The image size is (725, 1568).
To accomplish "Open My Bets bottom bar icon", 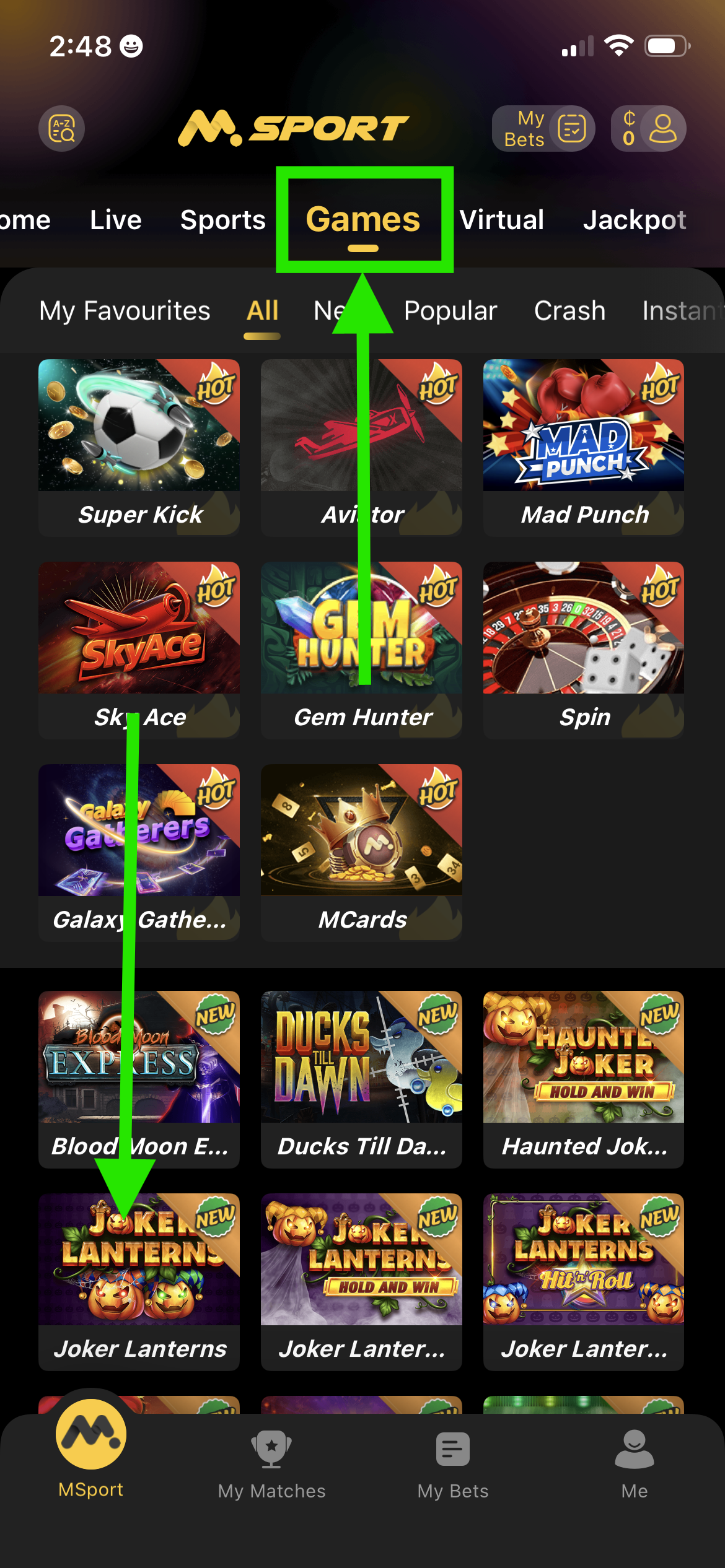I will (453, 1449).
